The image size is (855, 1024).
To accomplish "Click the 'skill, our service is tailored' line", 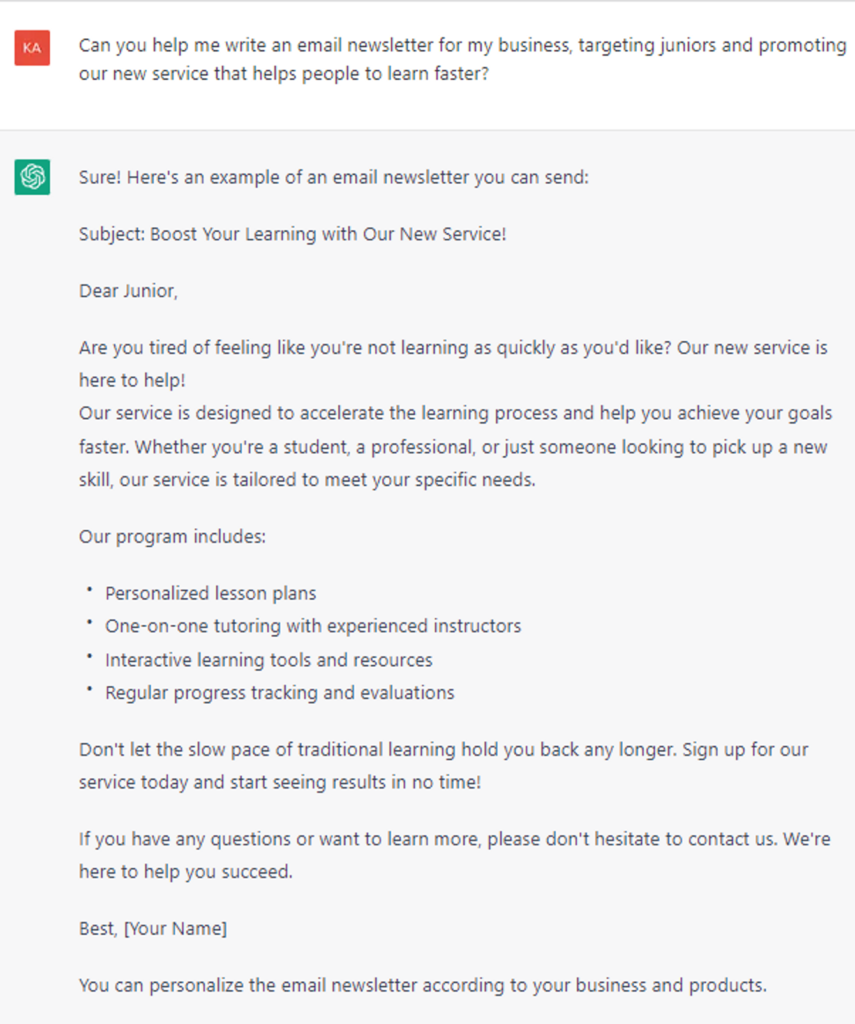I will [307, 479].
